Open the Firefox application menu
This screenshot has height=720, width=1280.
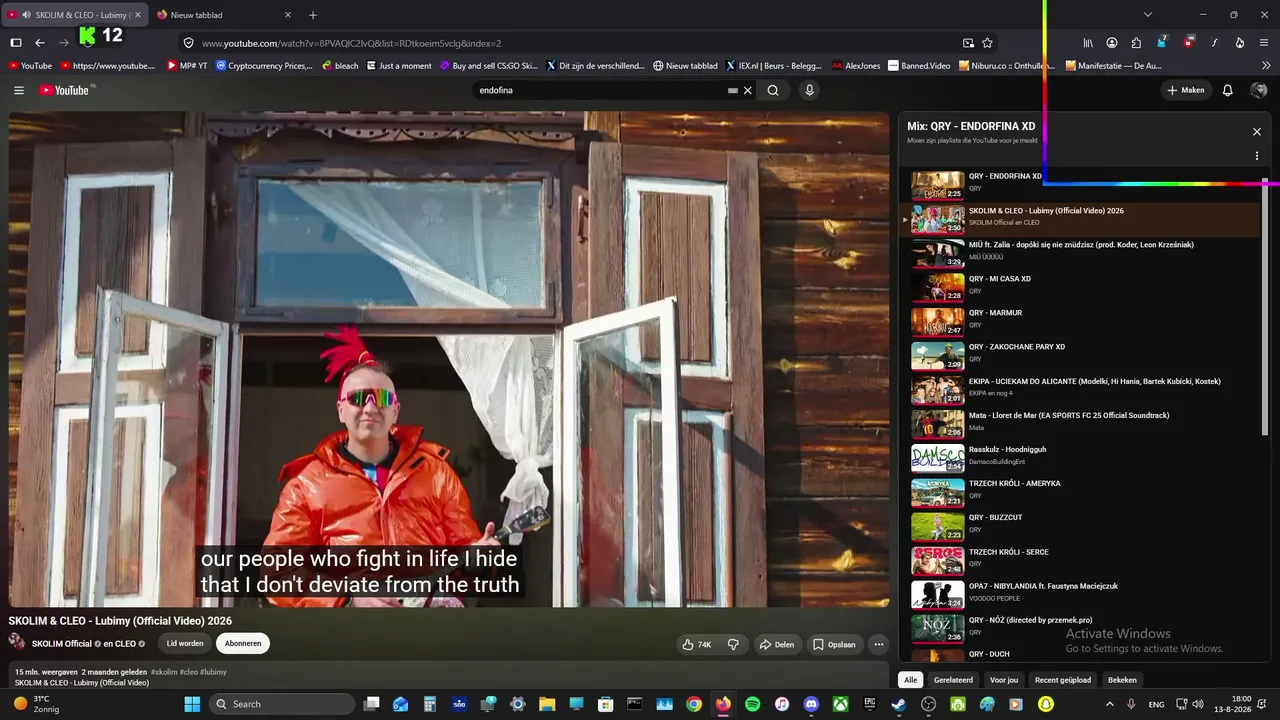1264,43
